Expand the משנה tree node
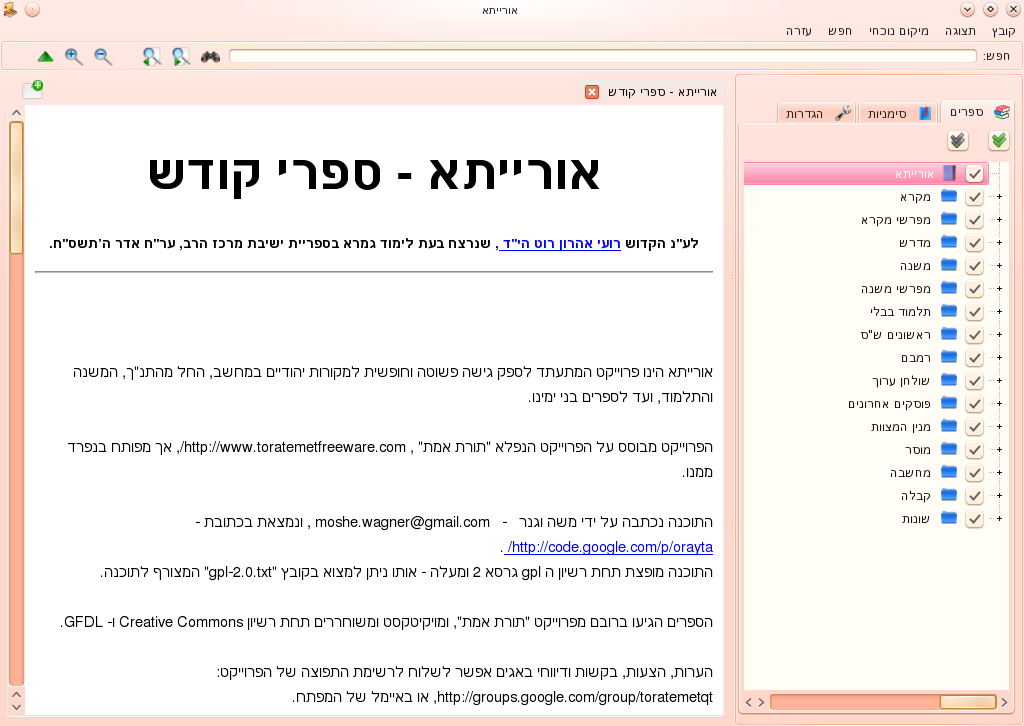 [999, 266]
